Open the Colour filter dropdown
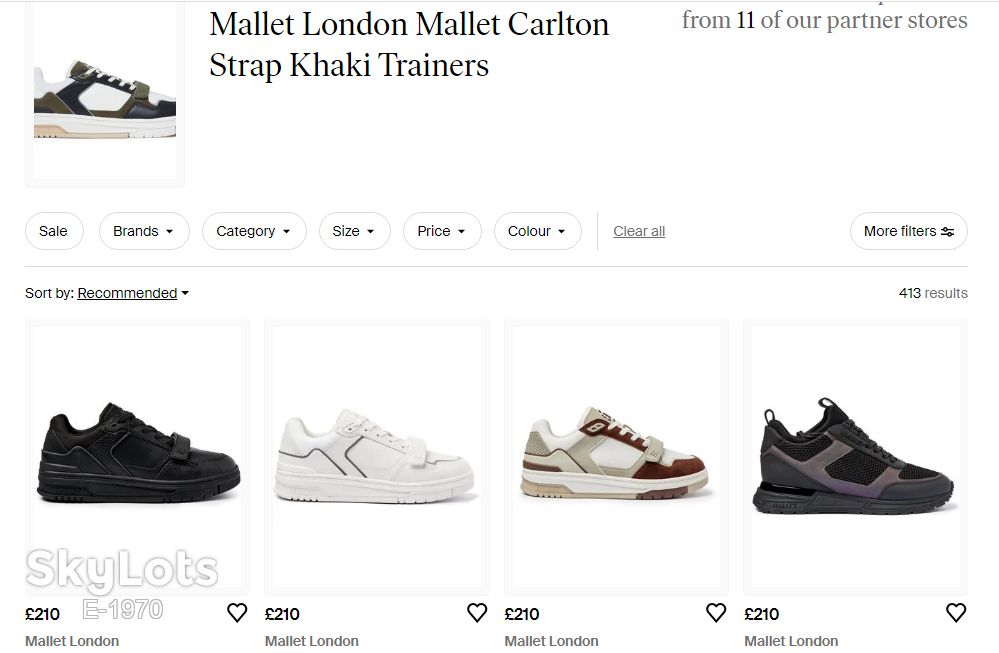The height and width of the screenshot is (653, 999). [x=537, y=231]
